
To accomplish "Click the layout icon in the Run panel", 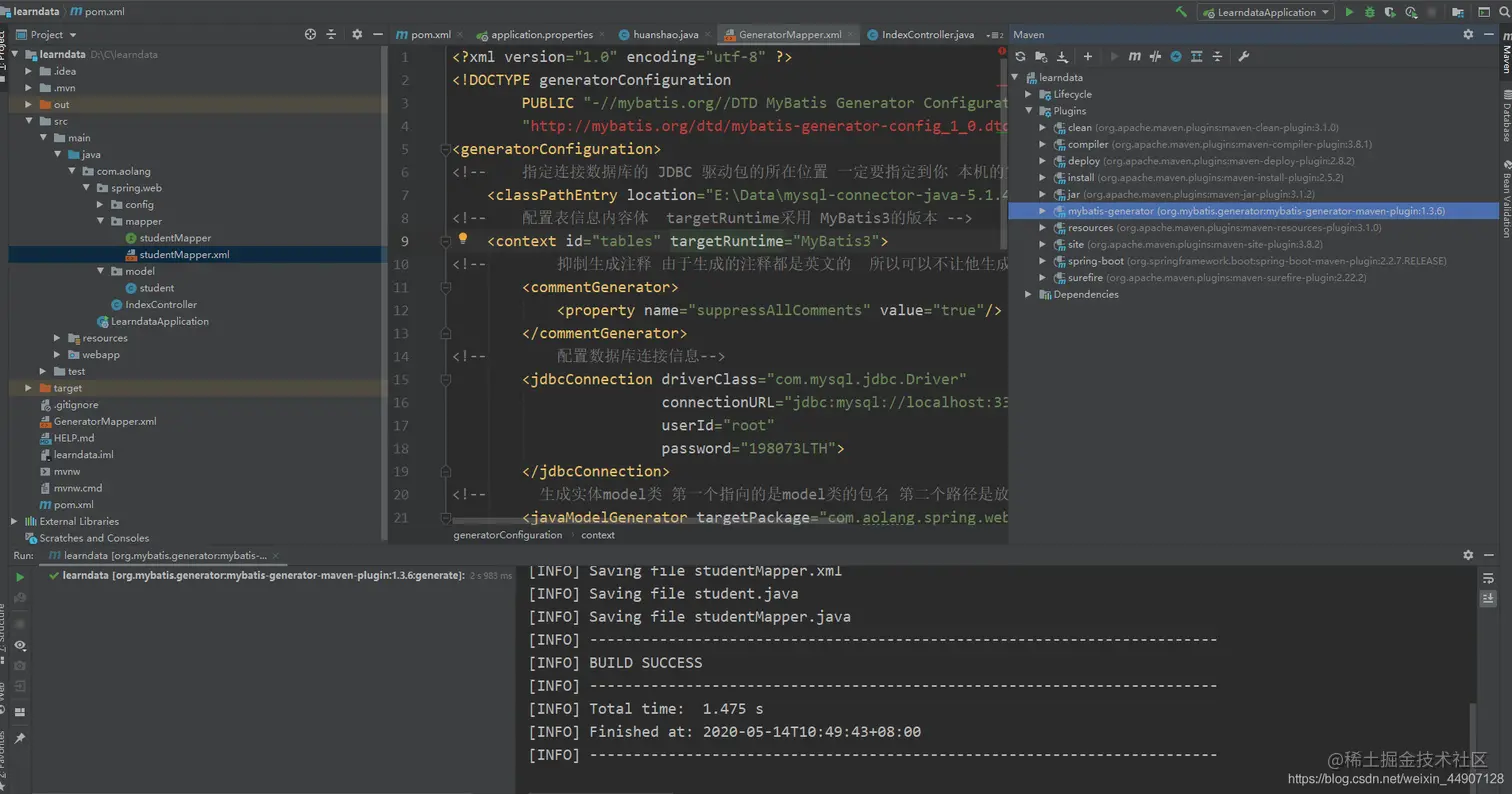I will [x=19, y=712].
